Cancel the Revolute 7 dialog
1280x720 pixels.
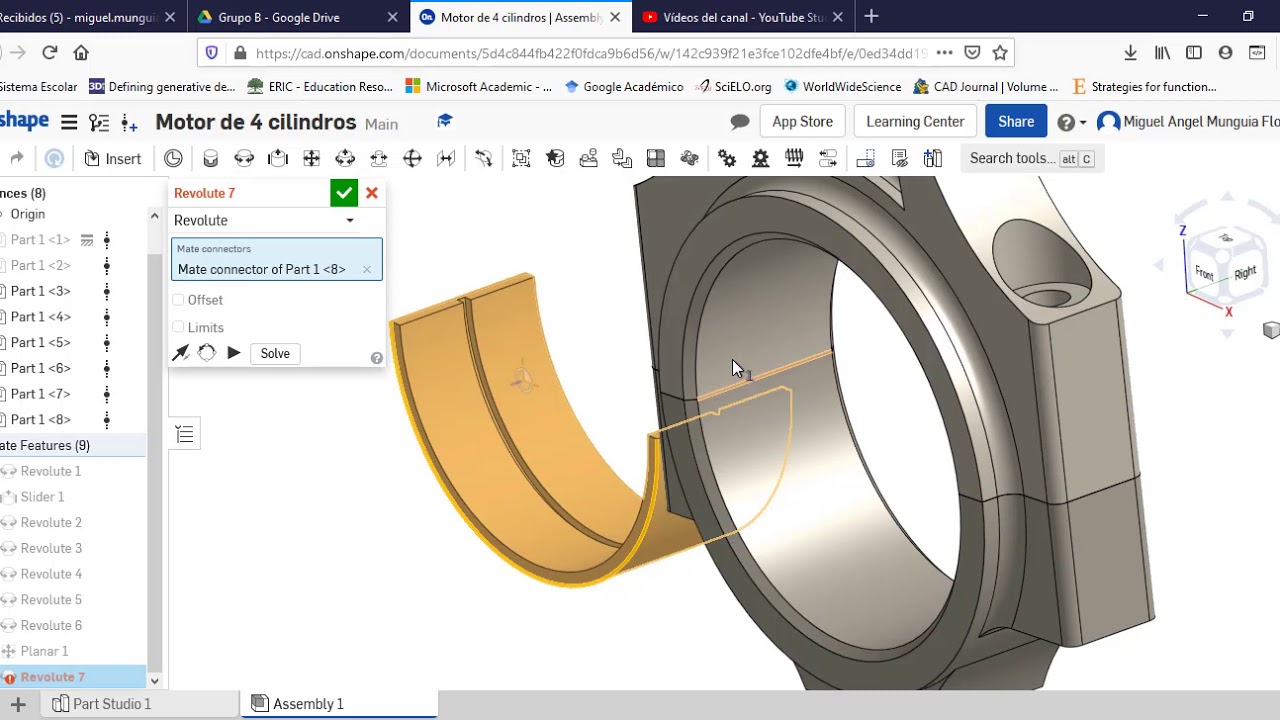click(372, 193)
